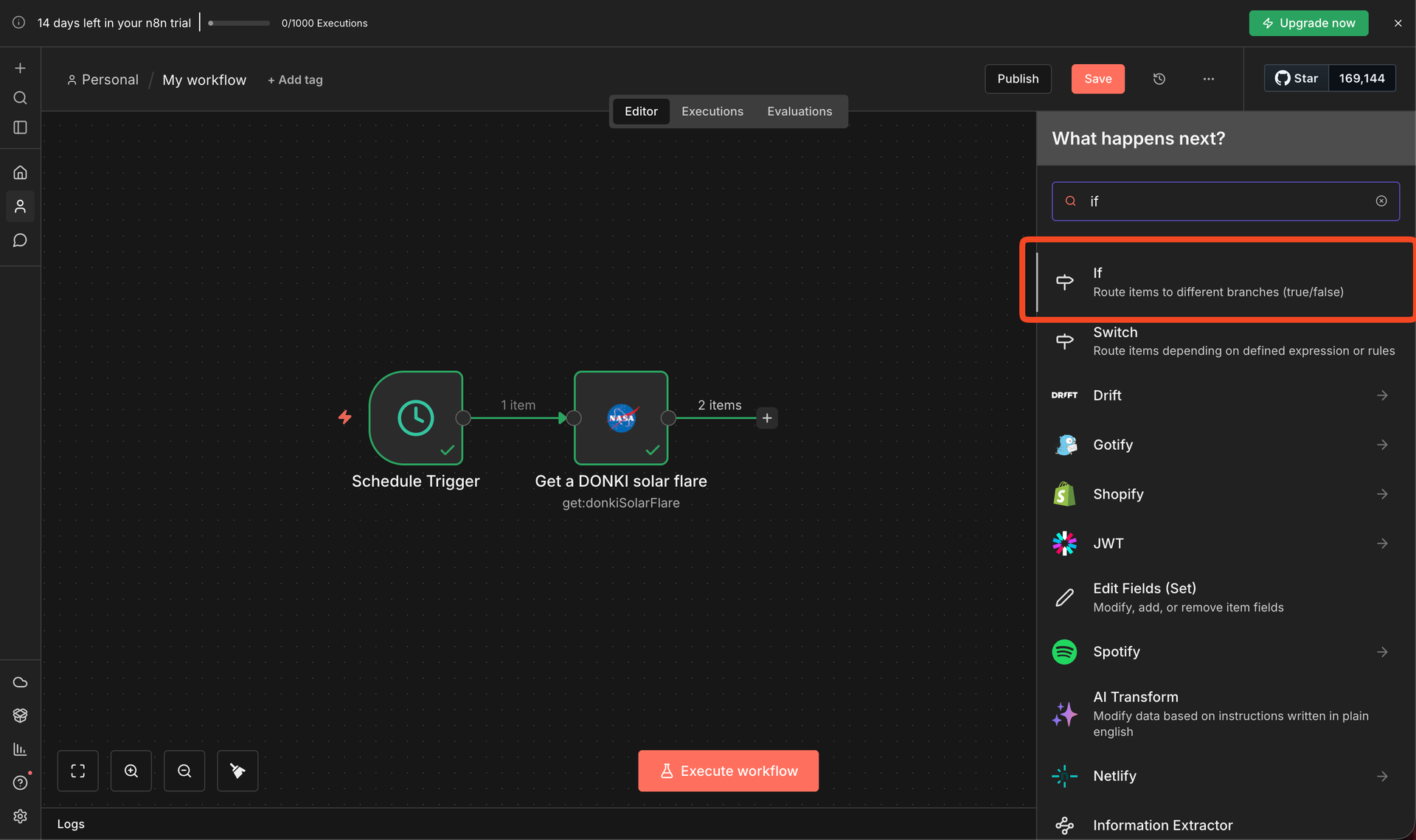Switch to the Executions tab
The image size is (1416, 840).
pyautogui.click(x=712, y=111)
